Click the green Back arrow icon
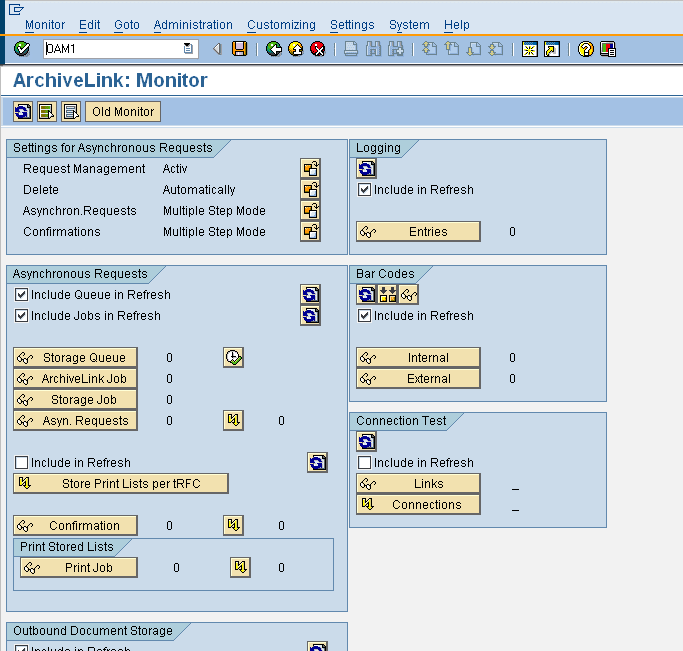This screenshot has height=651, width=683. 274,49
